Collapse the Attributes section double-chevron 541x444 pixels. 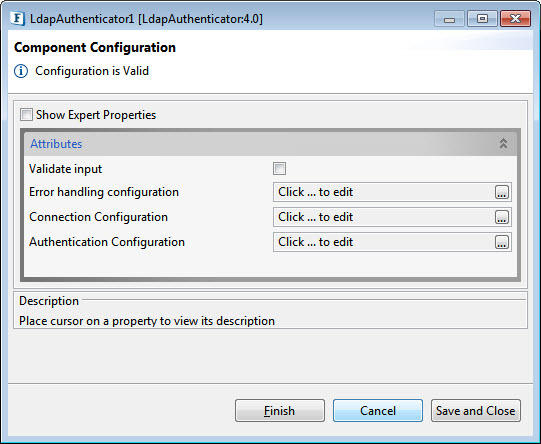pyautogui.click(x=503, y=144)
